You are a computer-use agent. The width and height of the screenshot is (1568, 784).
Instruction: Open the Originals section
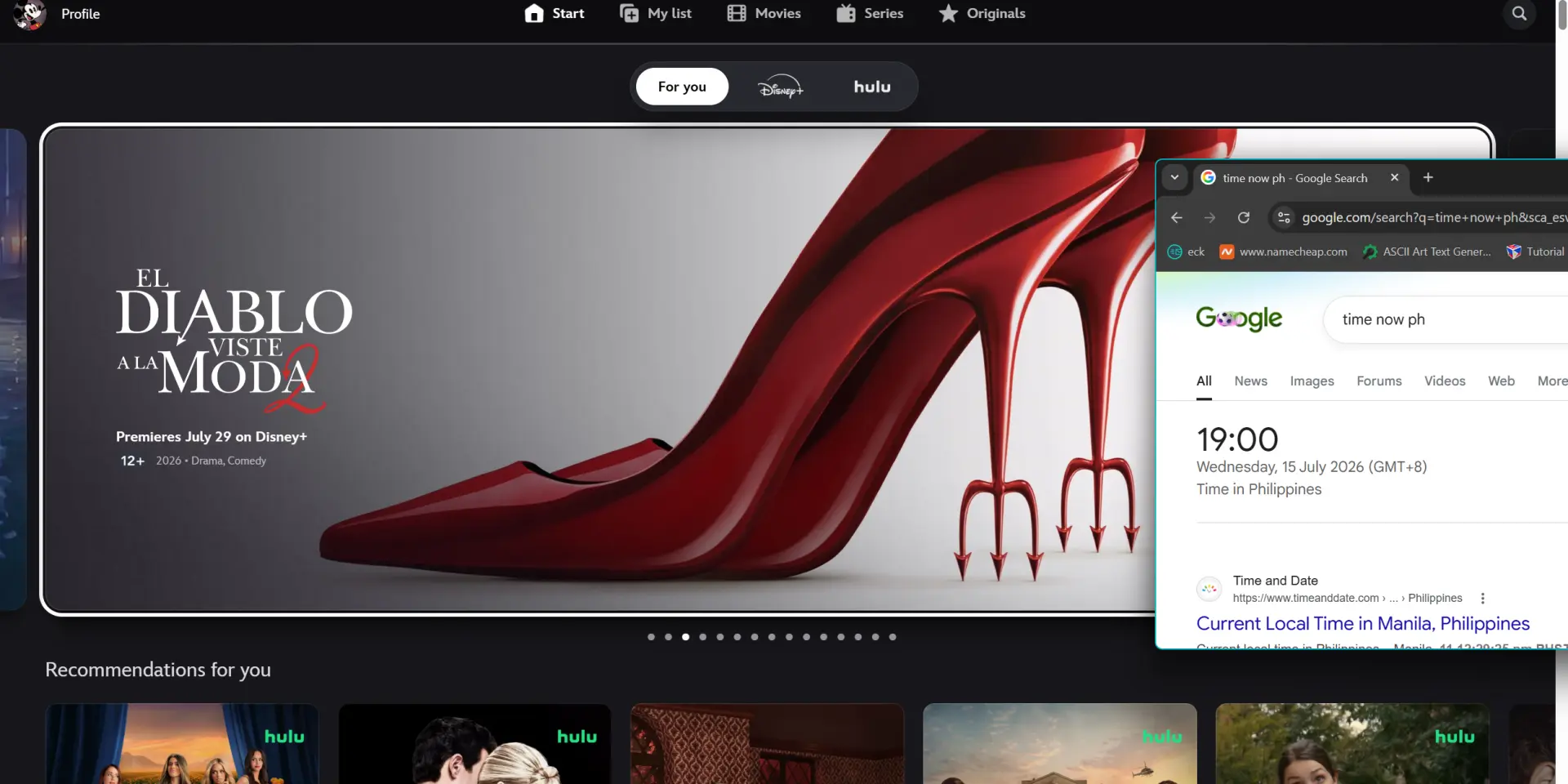coord(982,14)
